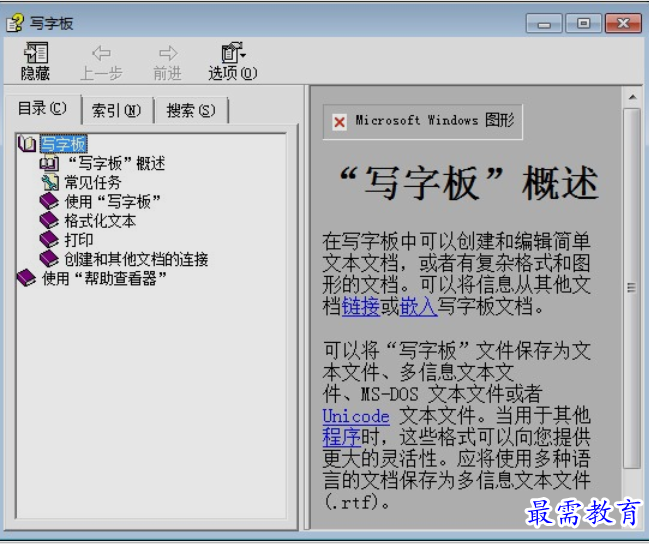Switch to the 搜索(S) tab
Screen dimensions: 649x544
tap(191, 111)
